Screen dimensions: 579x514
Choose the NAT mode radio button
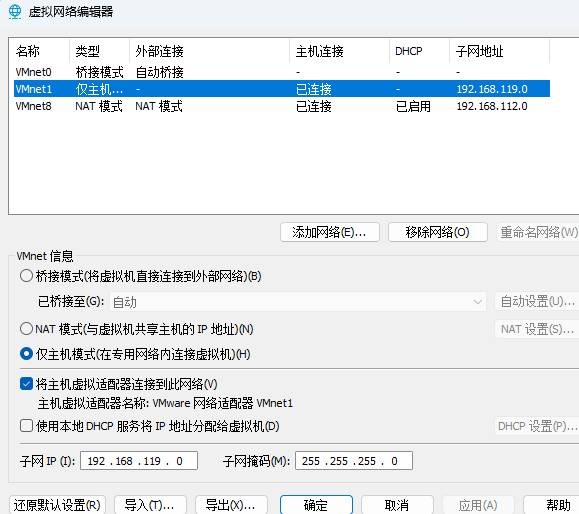tap(27, 329)
